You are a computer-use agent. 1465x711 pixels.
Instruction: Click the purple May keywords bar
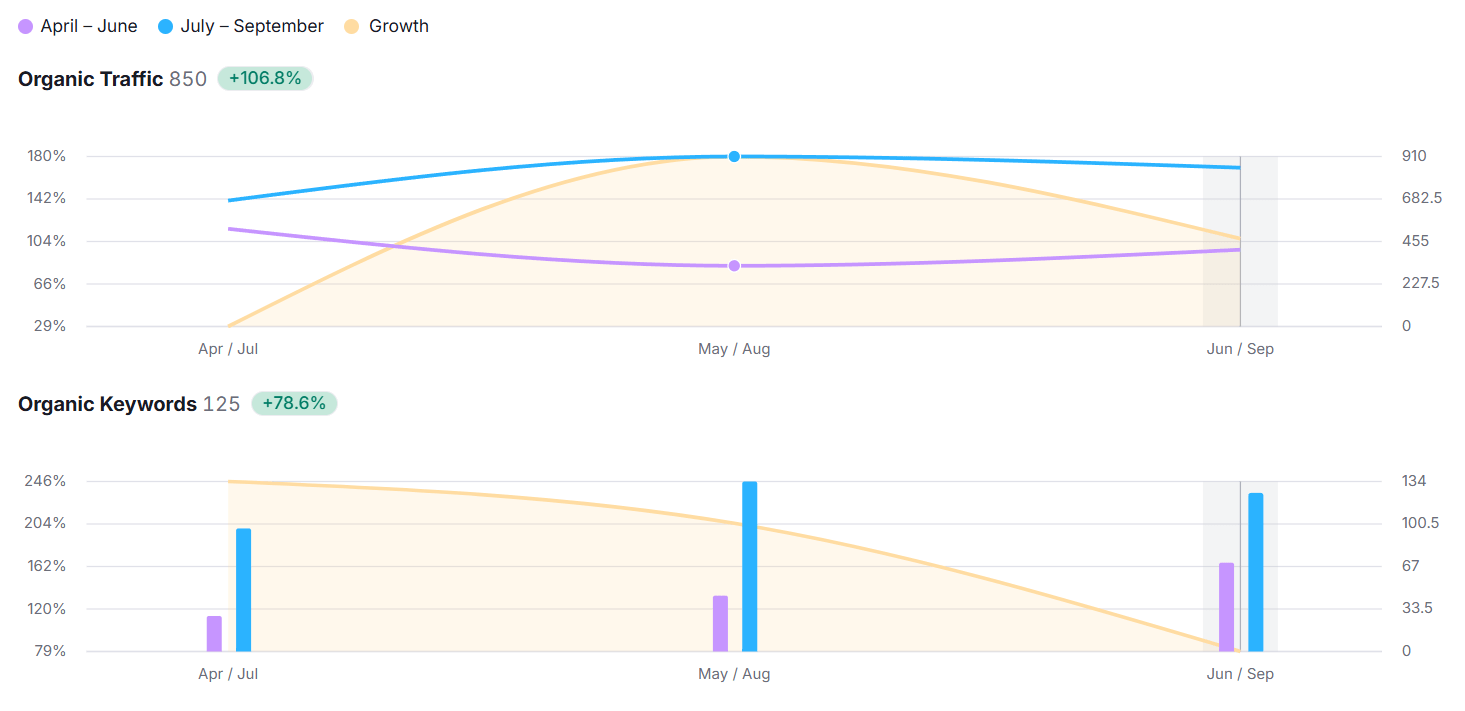coord(720,624)
